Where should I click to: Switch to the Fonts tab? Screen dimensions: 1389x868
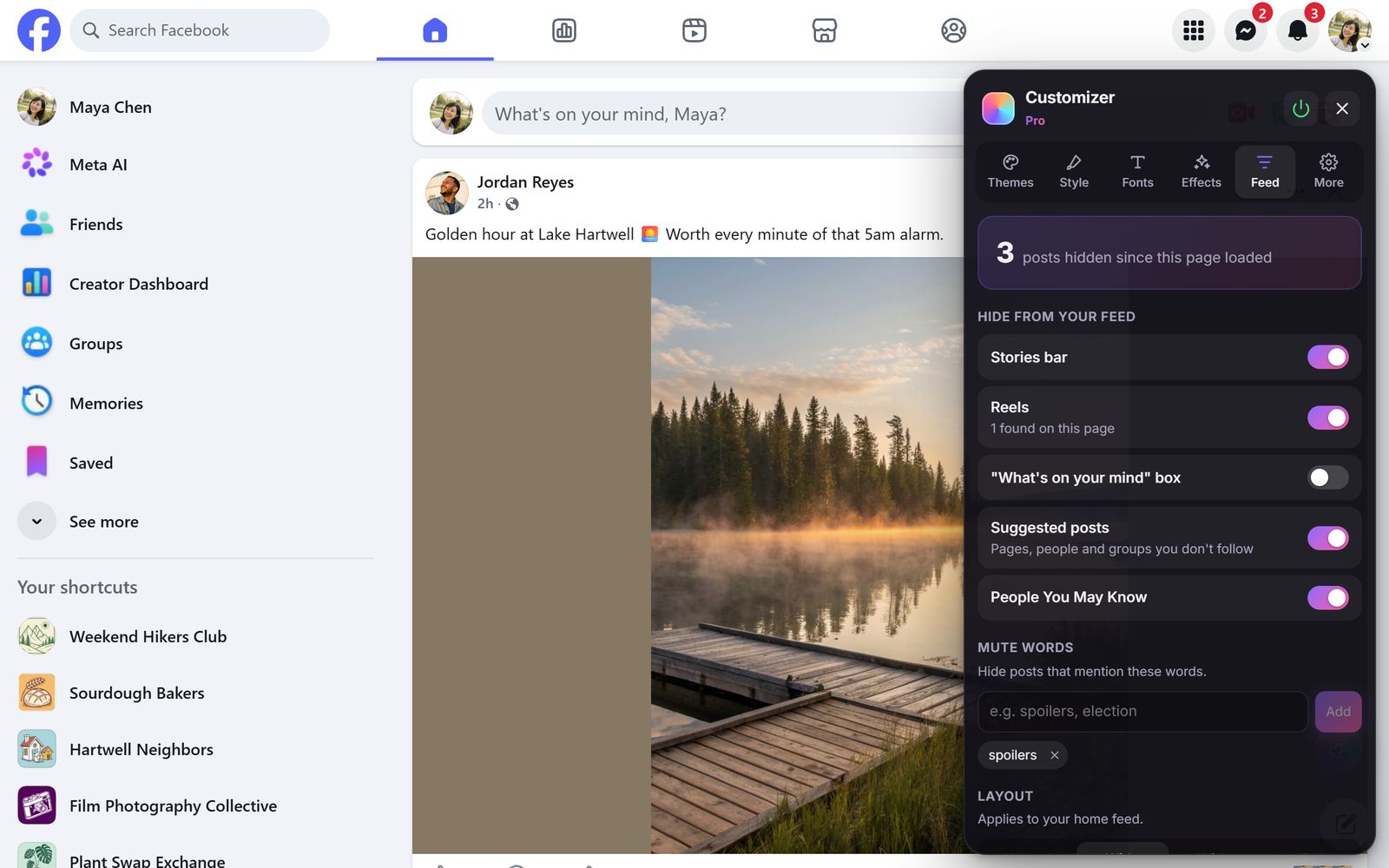coord(1137,171)
